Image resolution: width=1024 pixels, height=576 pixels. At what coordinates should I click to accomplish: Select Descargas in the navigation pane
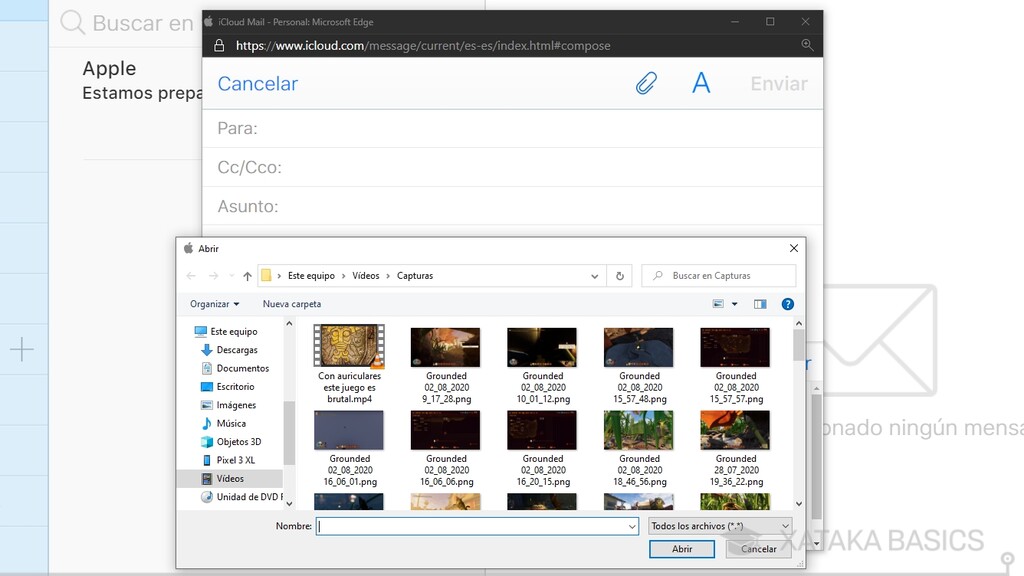coord(236,350)
